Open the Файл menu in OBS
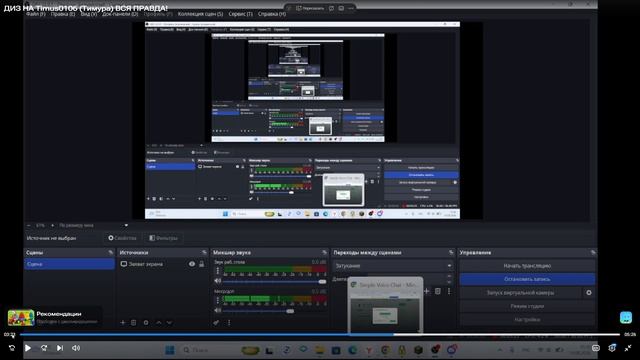640x360 pixels. click(36, 14)
